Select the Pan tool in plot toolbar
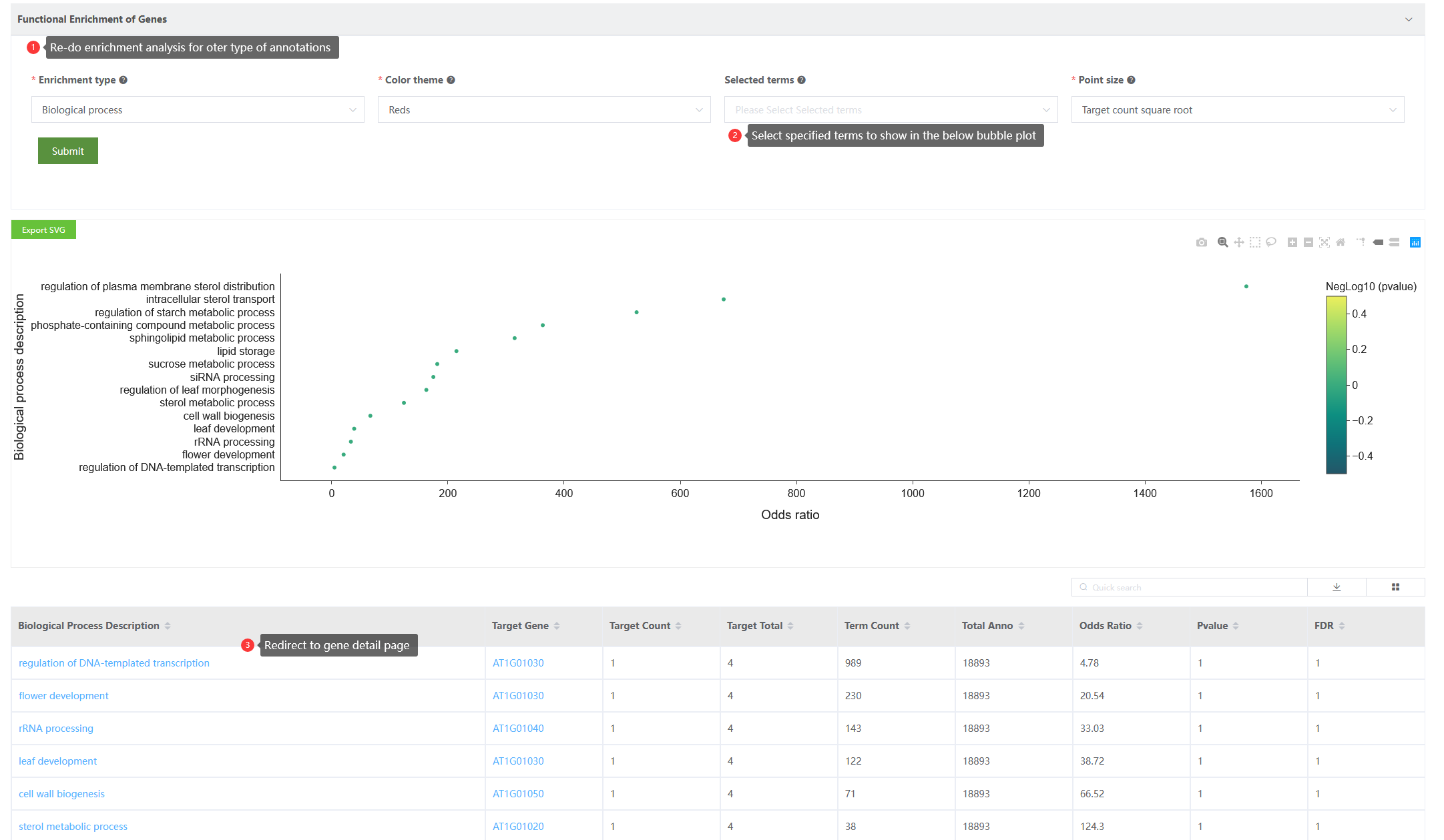 pos(1239,243)
